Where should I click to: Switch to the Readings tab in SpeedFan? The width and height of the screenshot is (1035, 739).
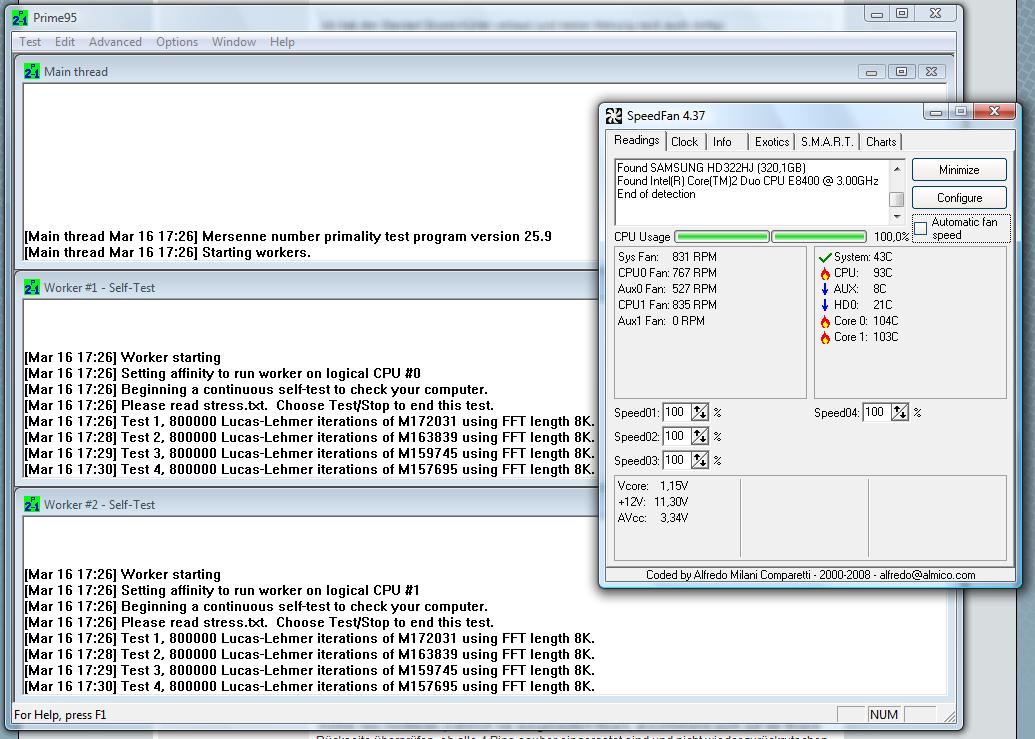[x=636, y=140]
